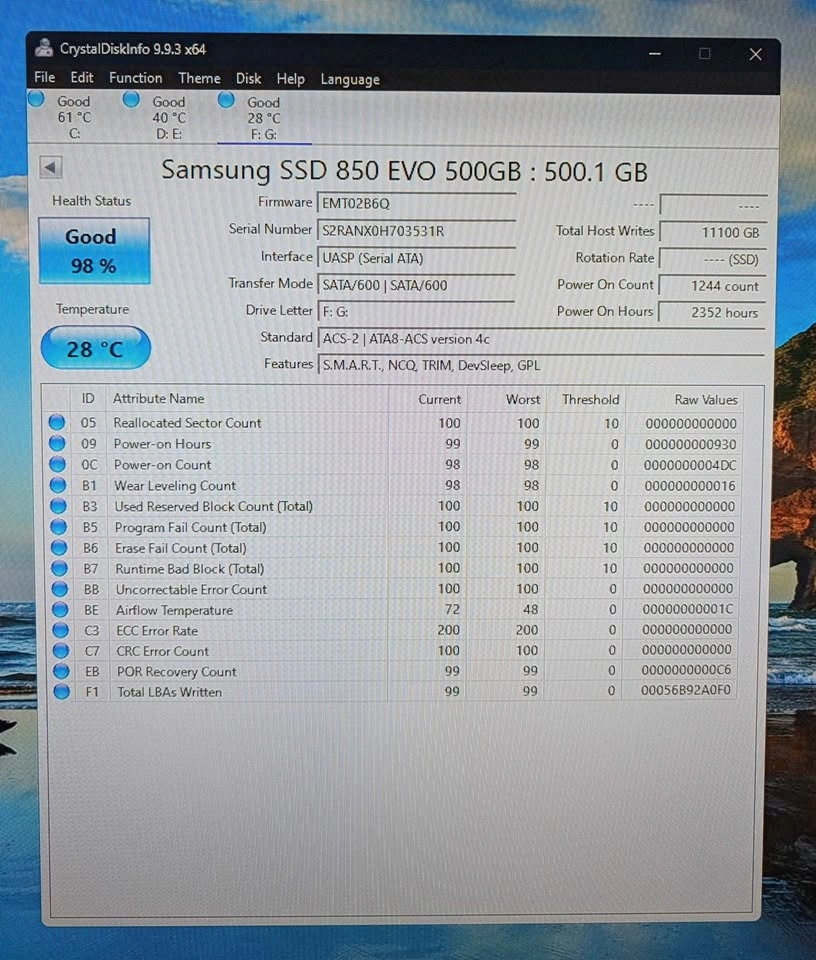Click the Serial Number field S2RANX0H703531R
Image resolution: width=816 pixels, height=960 pixels.
pos(416,231)
